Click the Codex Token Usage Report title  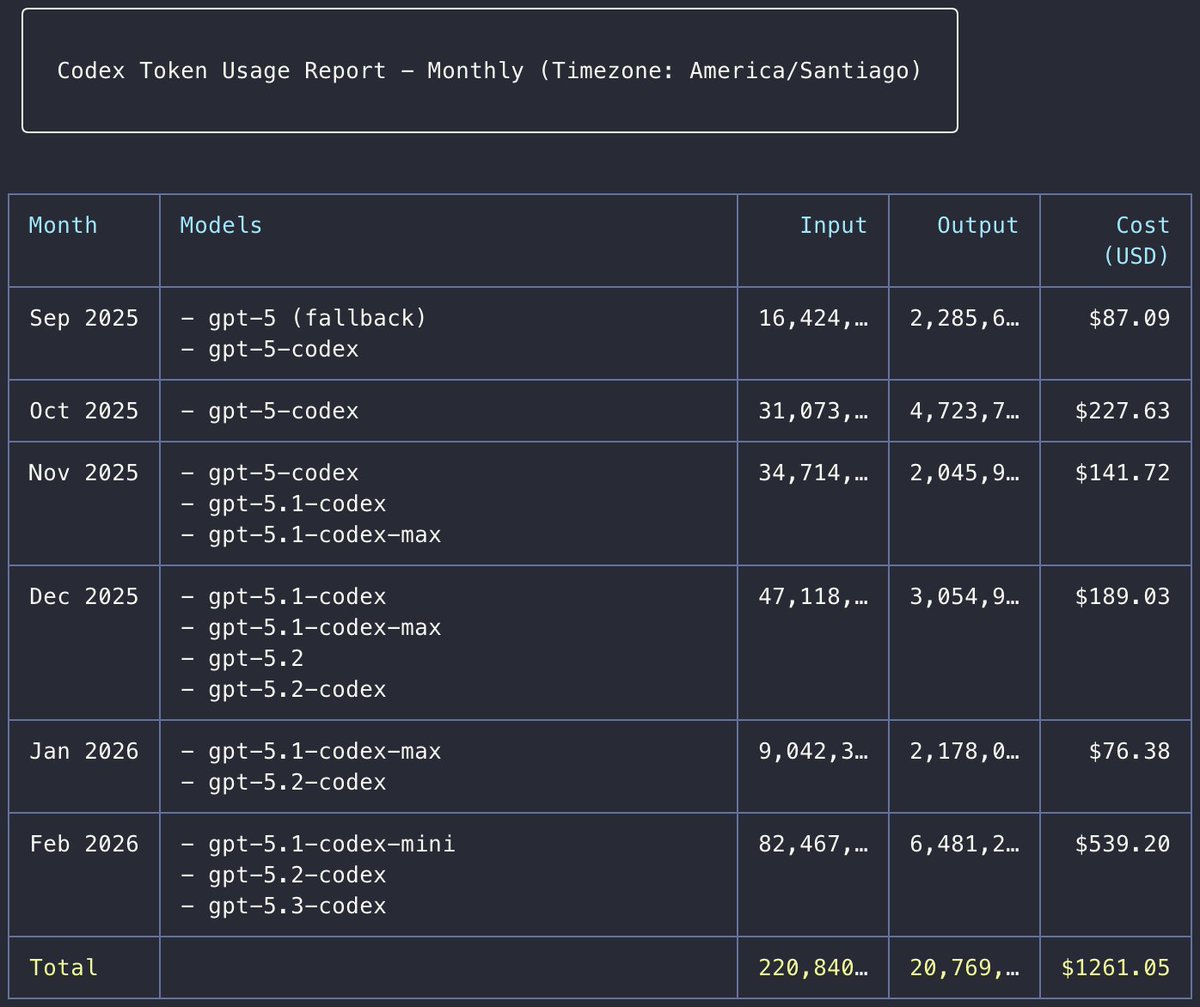coord(489,71)
